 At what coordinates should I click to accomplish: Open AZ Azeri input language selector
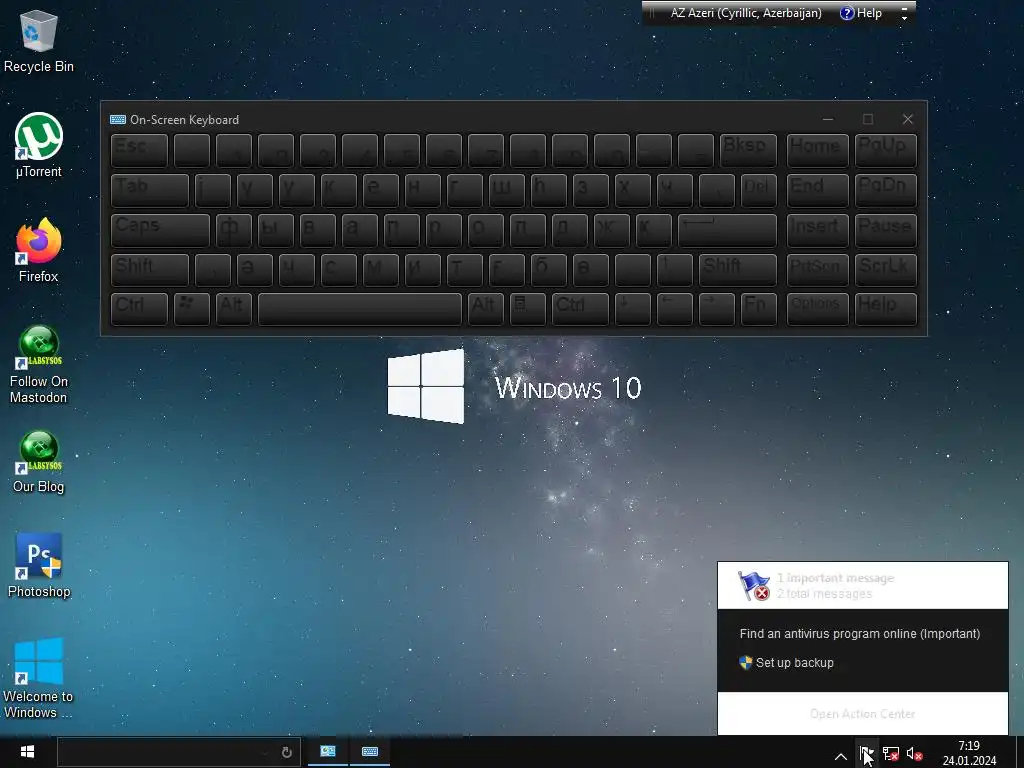[x=746, y=13]
